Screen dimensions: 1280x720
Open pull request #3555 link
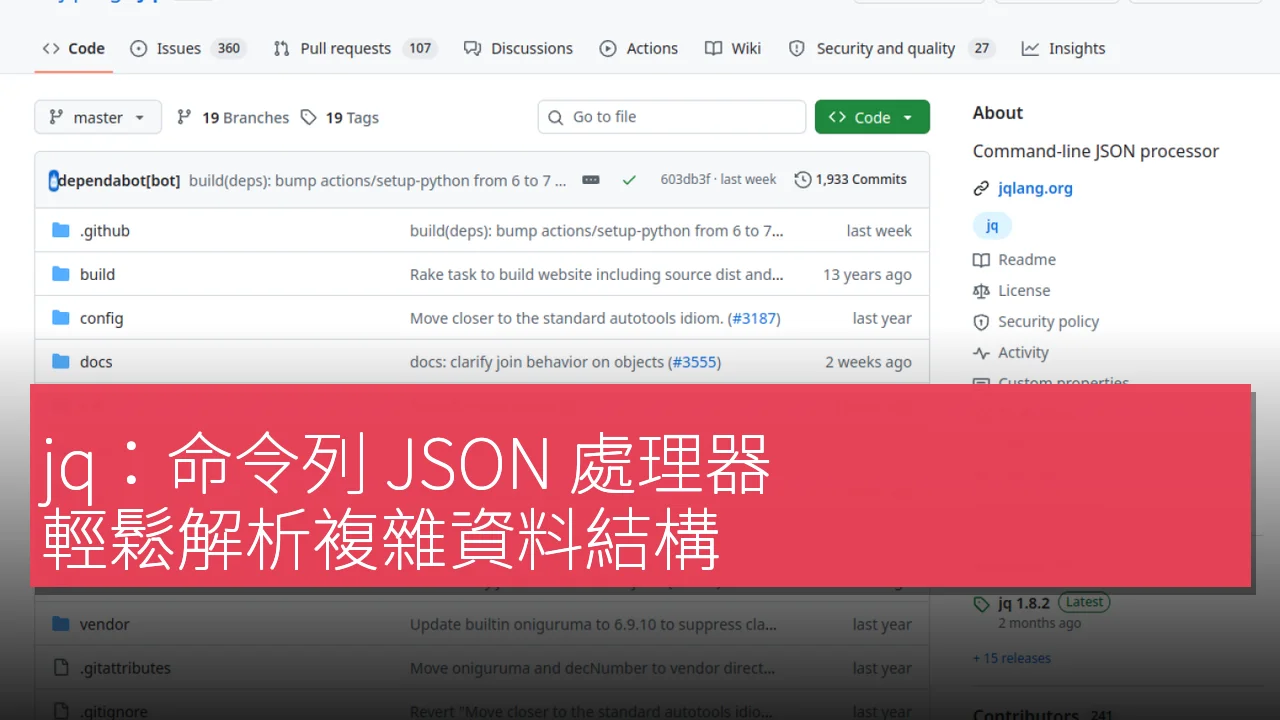[x=695, y=362]
